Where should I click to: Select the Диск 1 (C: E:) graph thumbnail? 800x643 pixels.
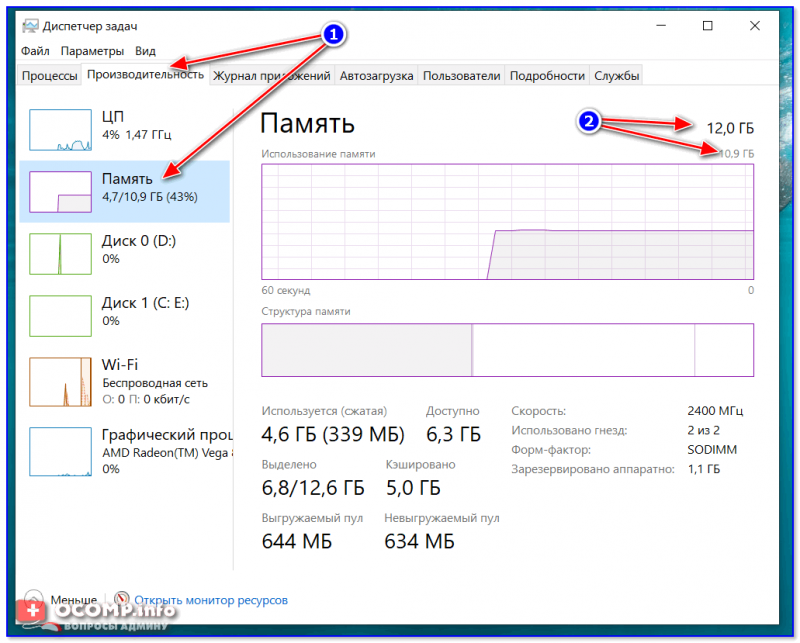60,316
